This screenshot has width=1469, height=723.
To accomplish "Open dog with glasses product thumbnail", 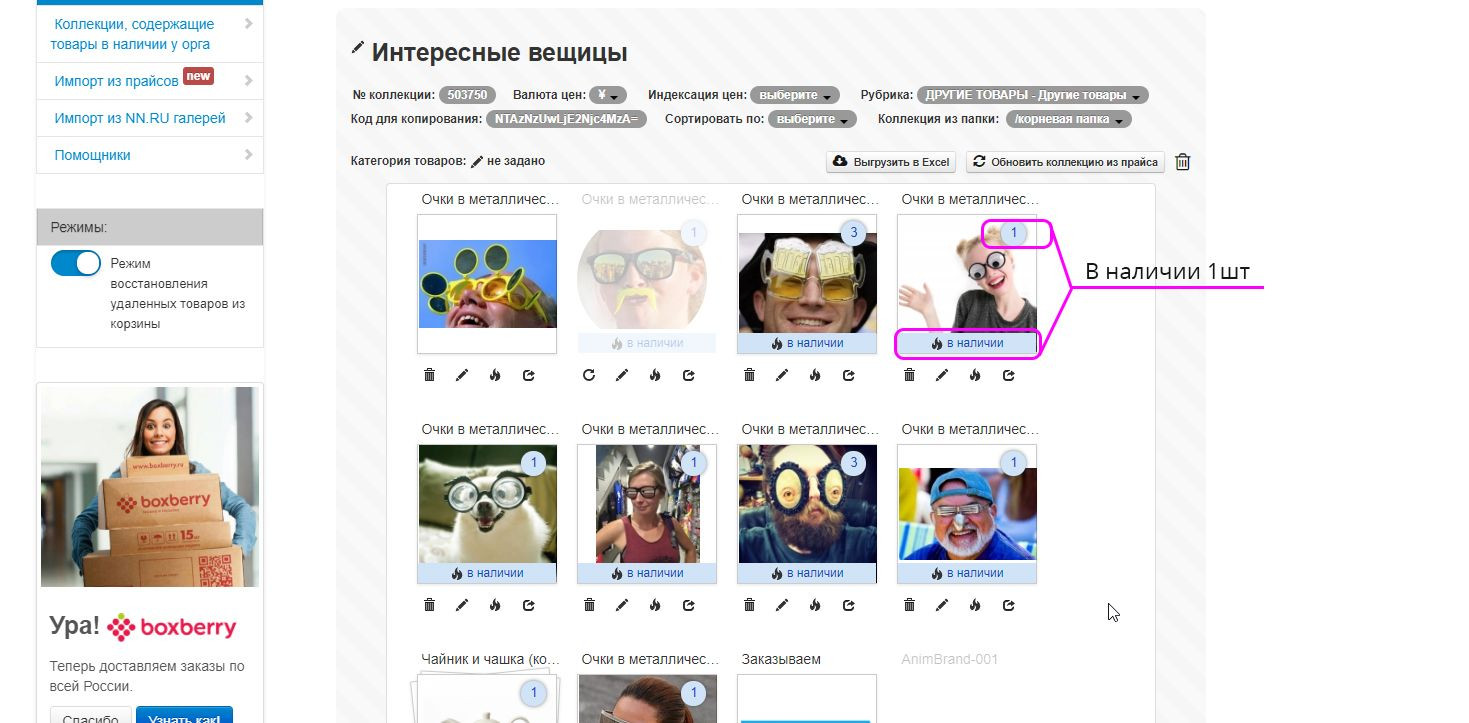I will (487, 513).
